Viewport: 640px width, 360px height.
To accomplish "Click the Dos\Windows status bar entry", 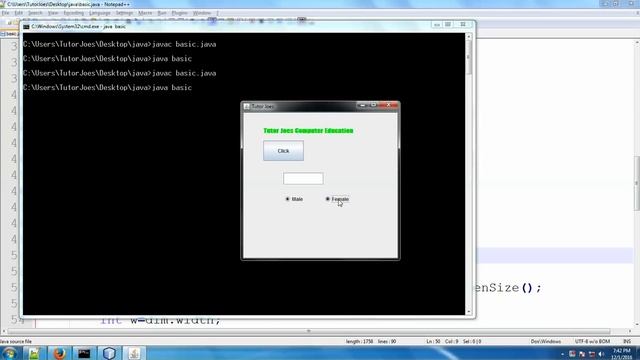I will [546, 341].
